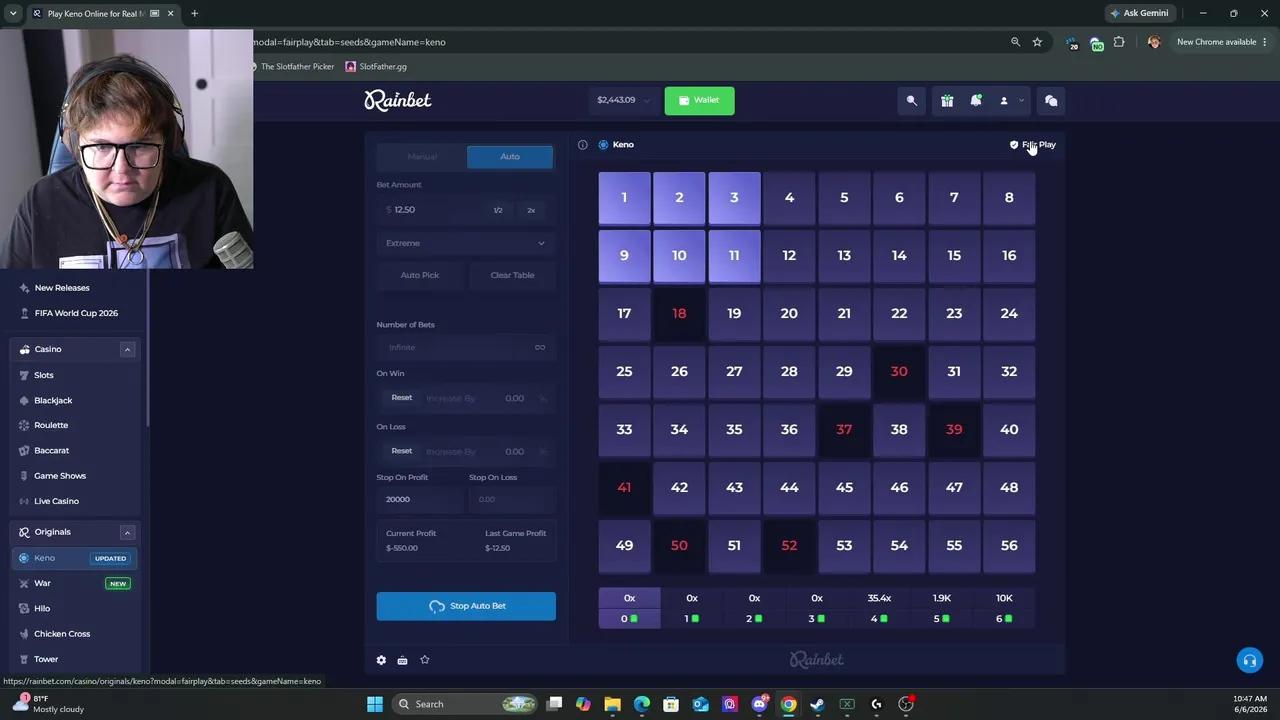Click the infinity symbol in Number of Bets
Screen dimensions: 1280x720
(x=540, y=347)
